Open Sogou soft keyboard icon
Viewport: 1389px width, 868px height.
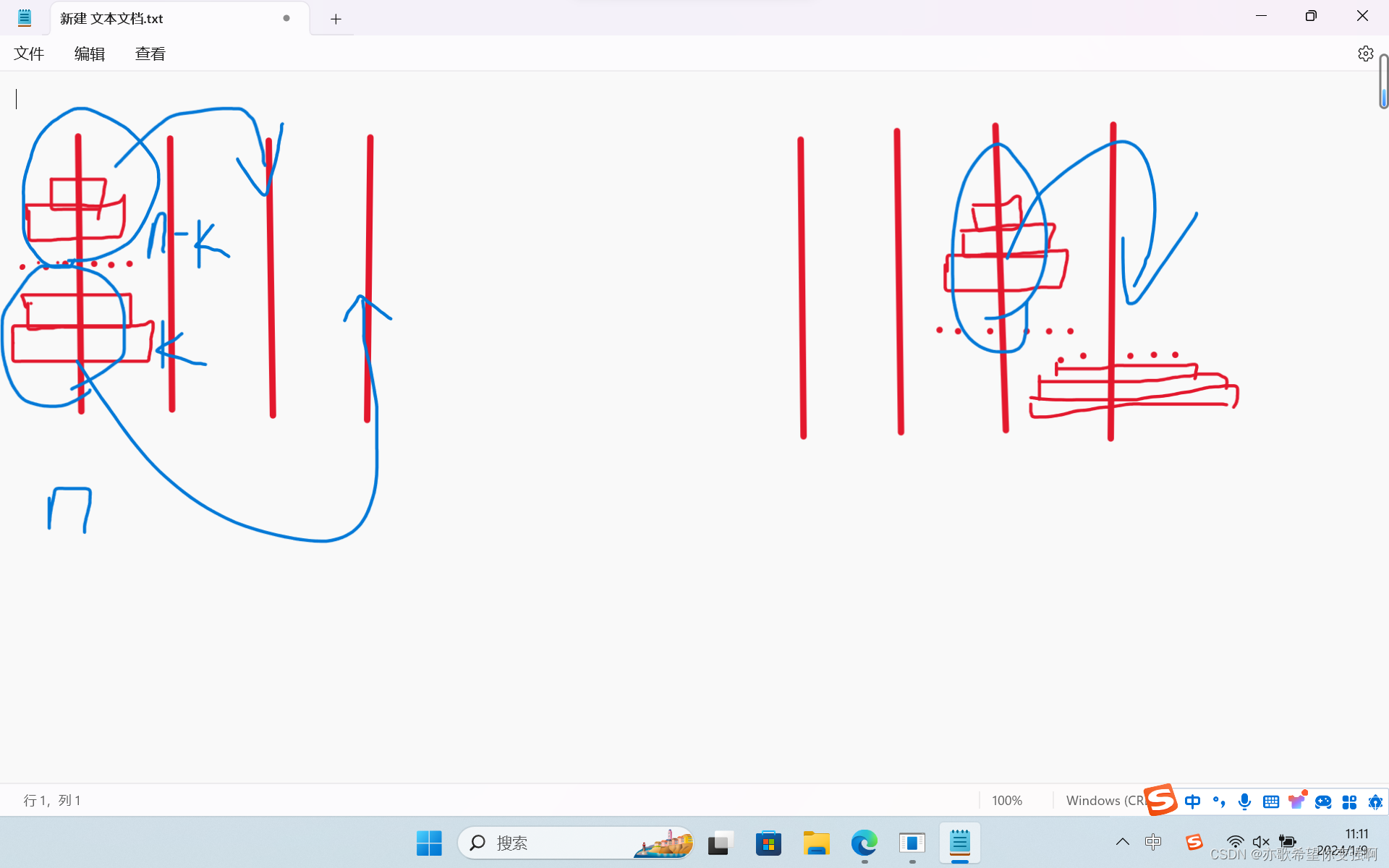pyautogui.click(x=1270, y=801)
